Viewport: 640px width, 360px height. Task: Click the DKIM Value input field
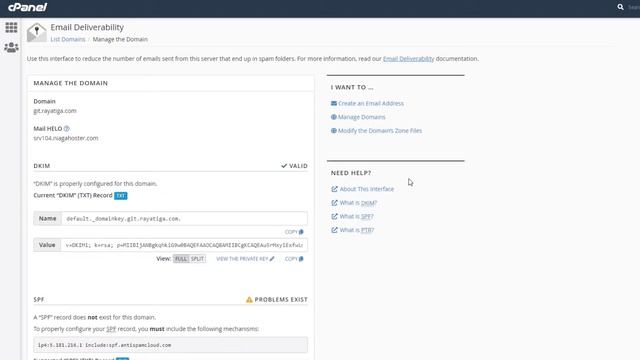[x=184, y=245]
